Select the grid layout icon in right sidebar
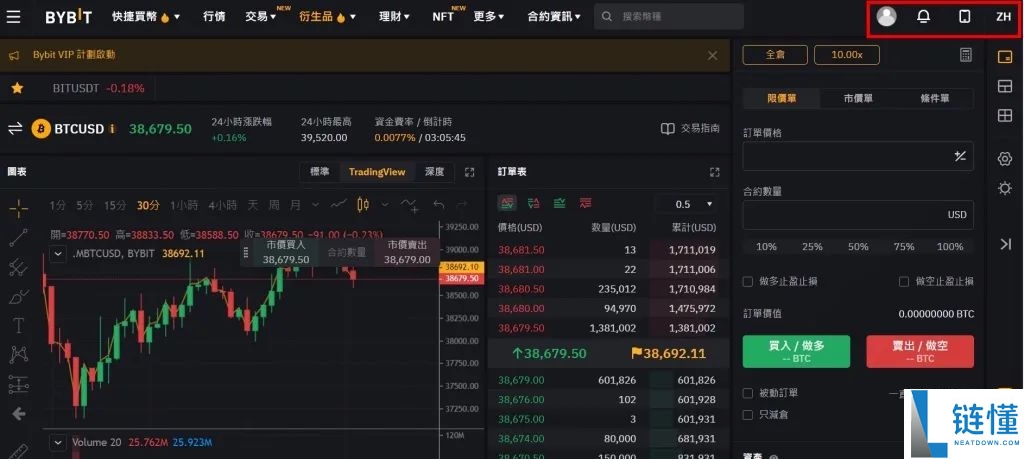Screen dimensions: 1024x459 coord(1005,116)
